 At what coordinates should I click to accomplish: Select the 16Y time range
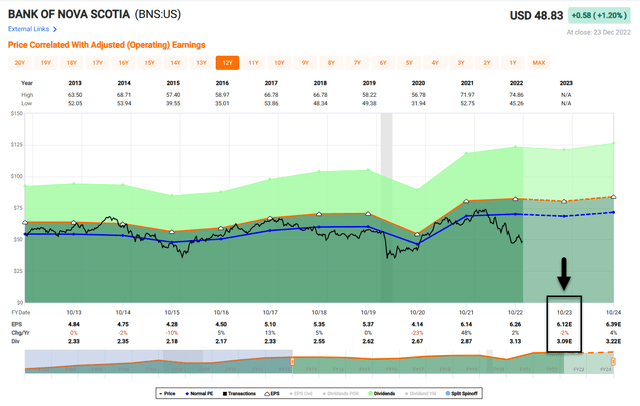[x=124, y=63]
